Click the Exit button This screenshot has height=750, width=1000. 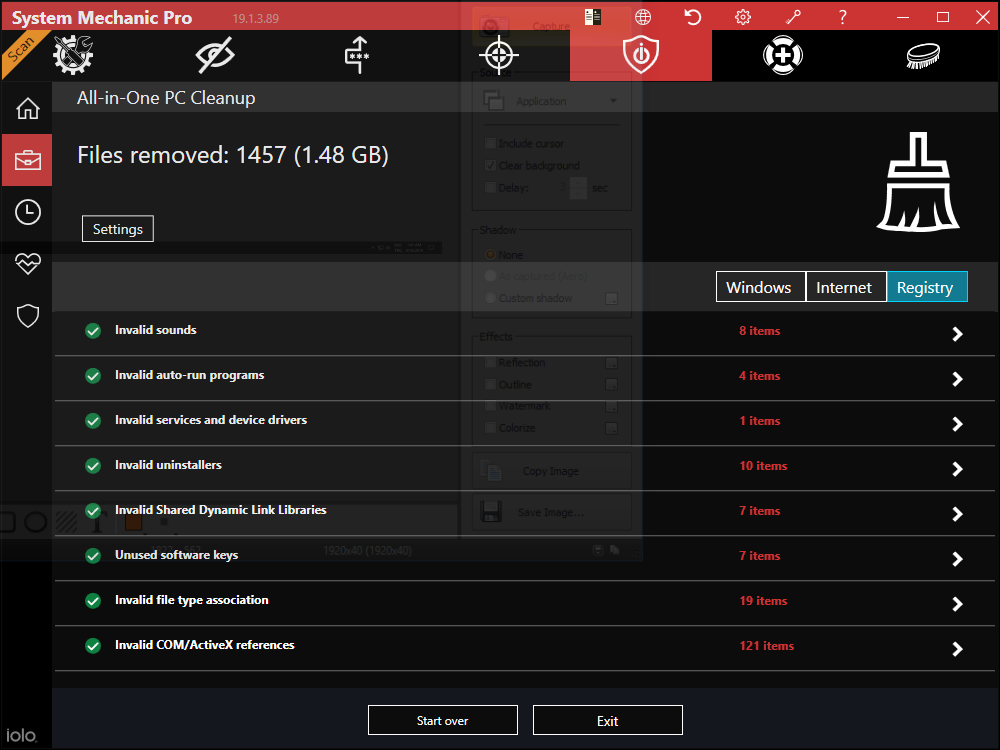tap(608, 721)
